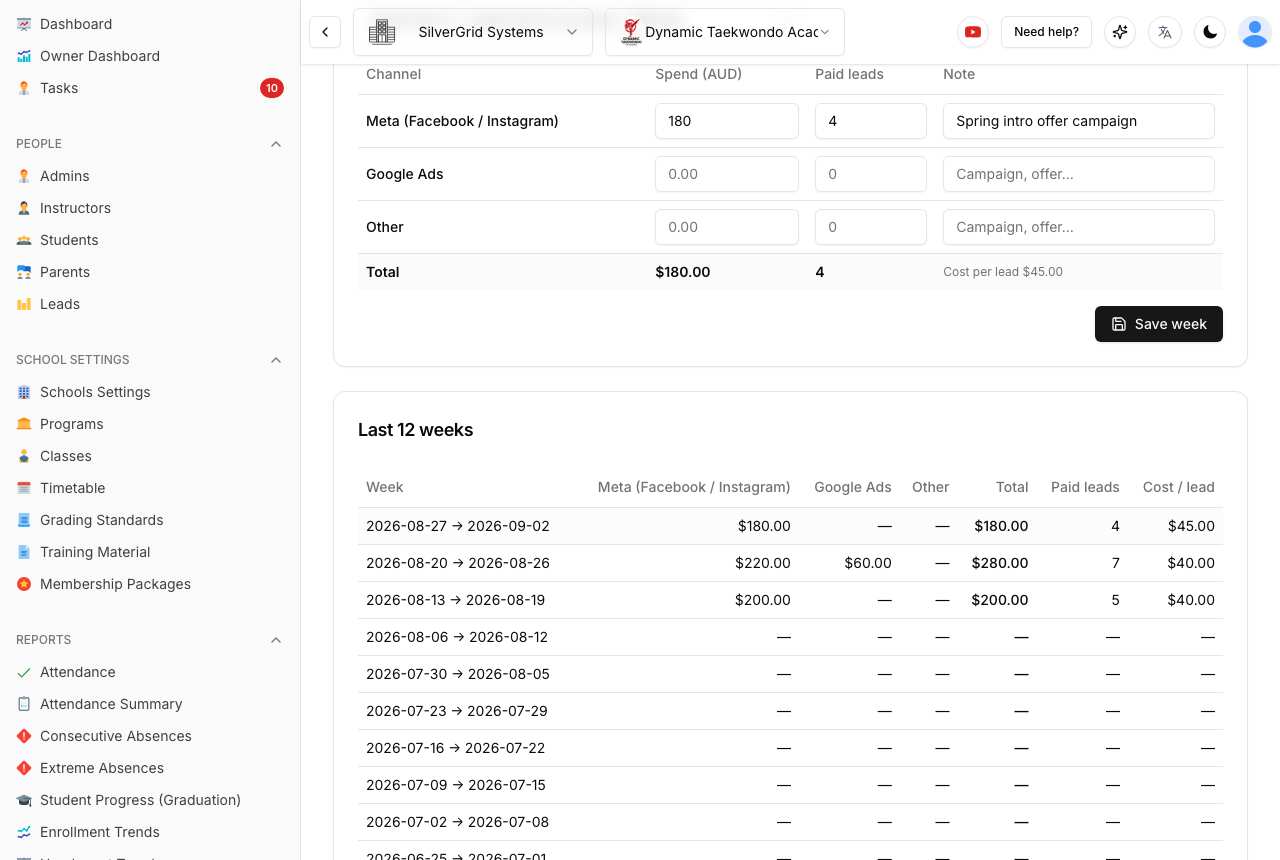1280x860 pixels.
Task: Collapse the SCHOOL SETTINGS sidebar section
Action: pyautogui.click(x=276, y=360)
